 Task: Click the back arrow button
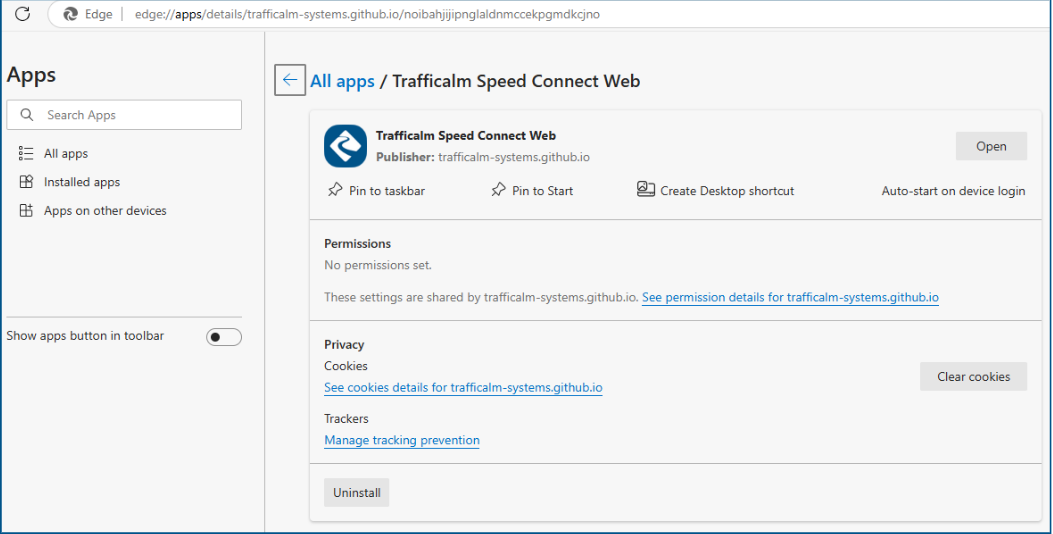tap(290, 81)
